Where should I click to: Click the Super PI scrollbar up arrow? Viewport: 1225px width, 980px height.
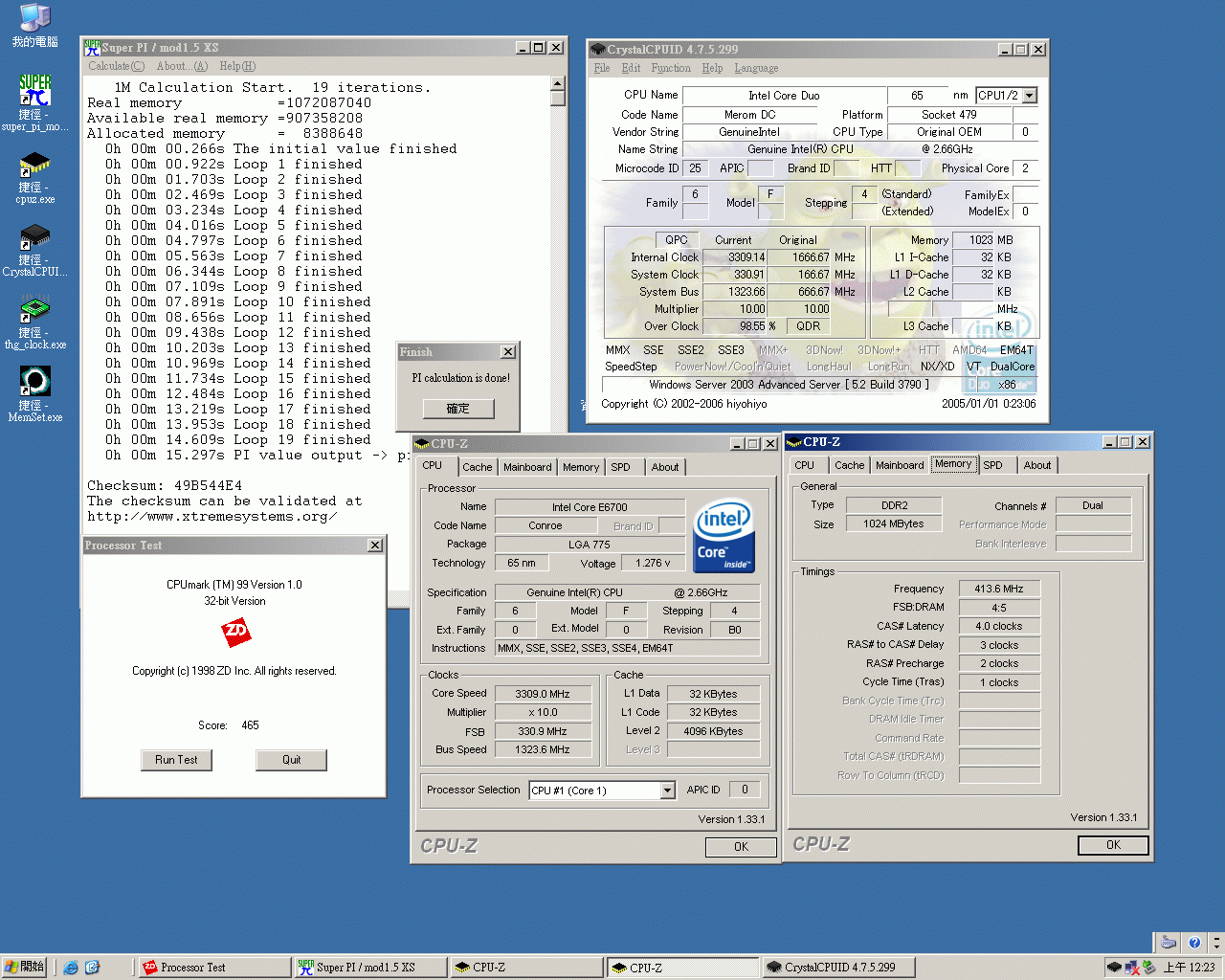558,83
